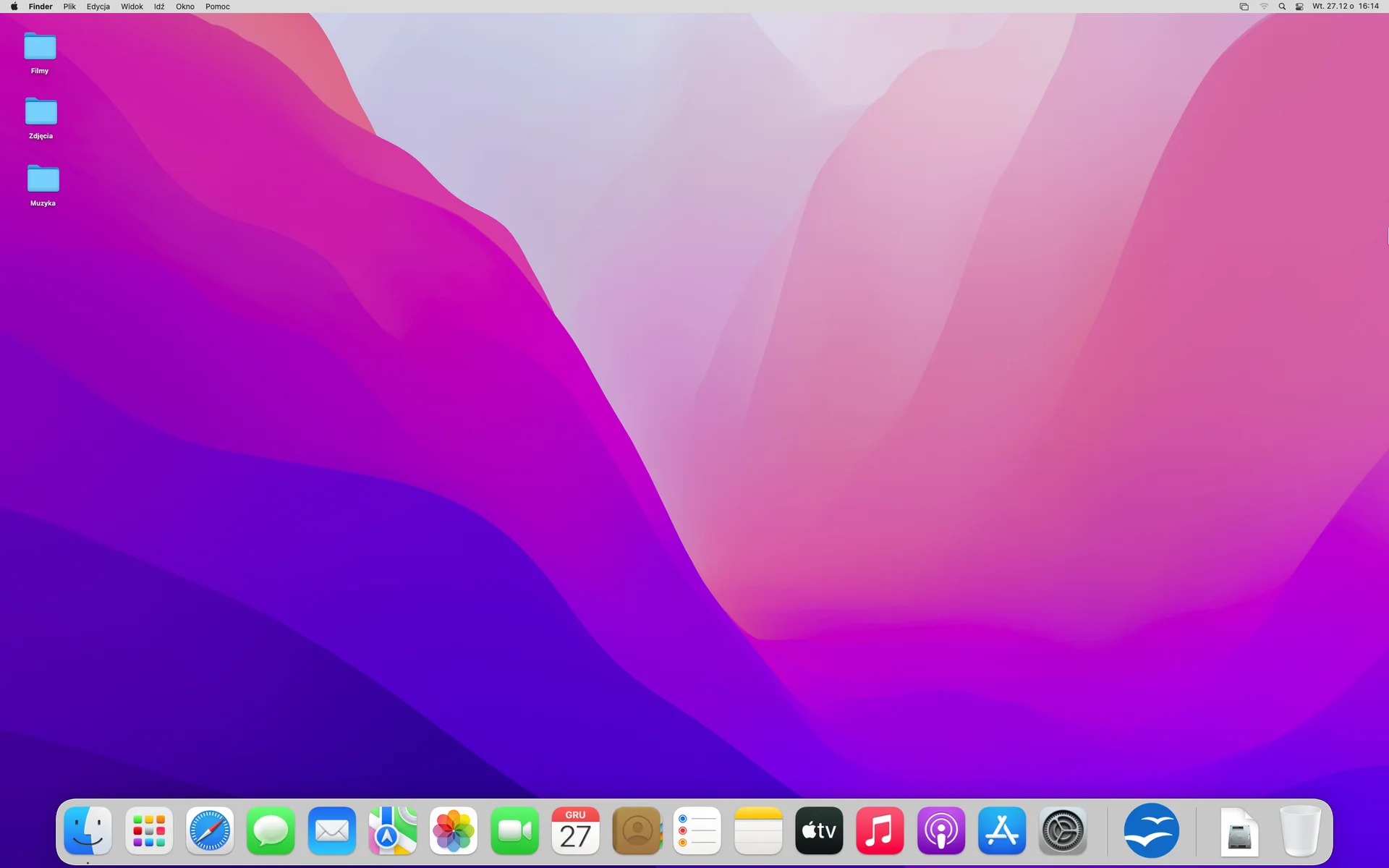Open Launchpad from the dock
Screen dimensions: 1389x868
(x=149, y=830)
